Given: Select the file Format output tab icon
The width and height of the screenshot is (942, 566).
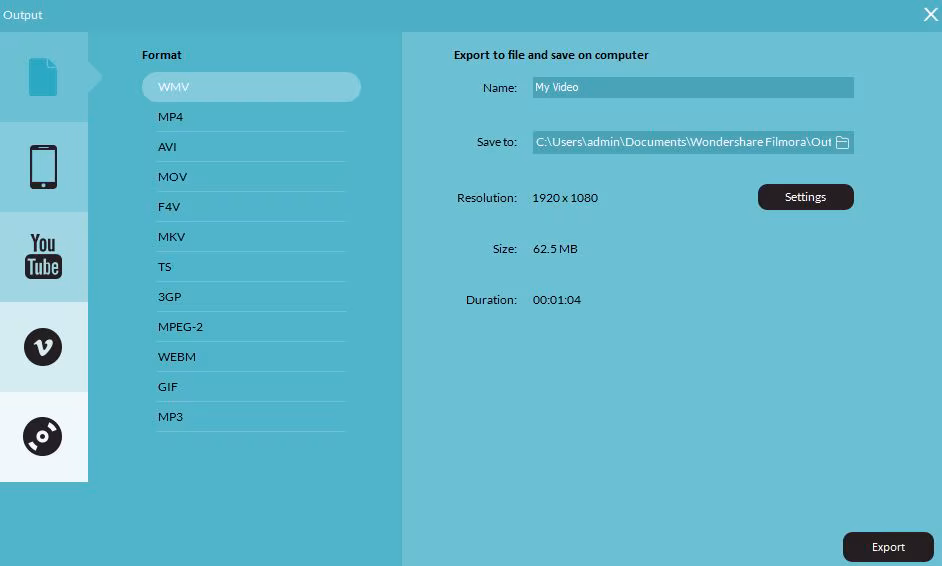Looking at the screenshot, I should click(43, 77).
